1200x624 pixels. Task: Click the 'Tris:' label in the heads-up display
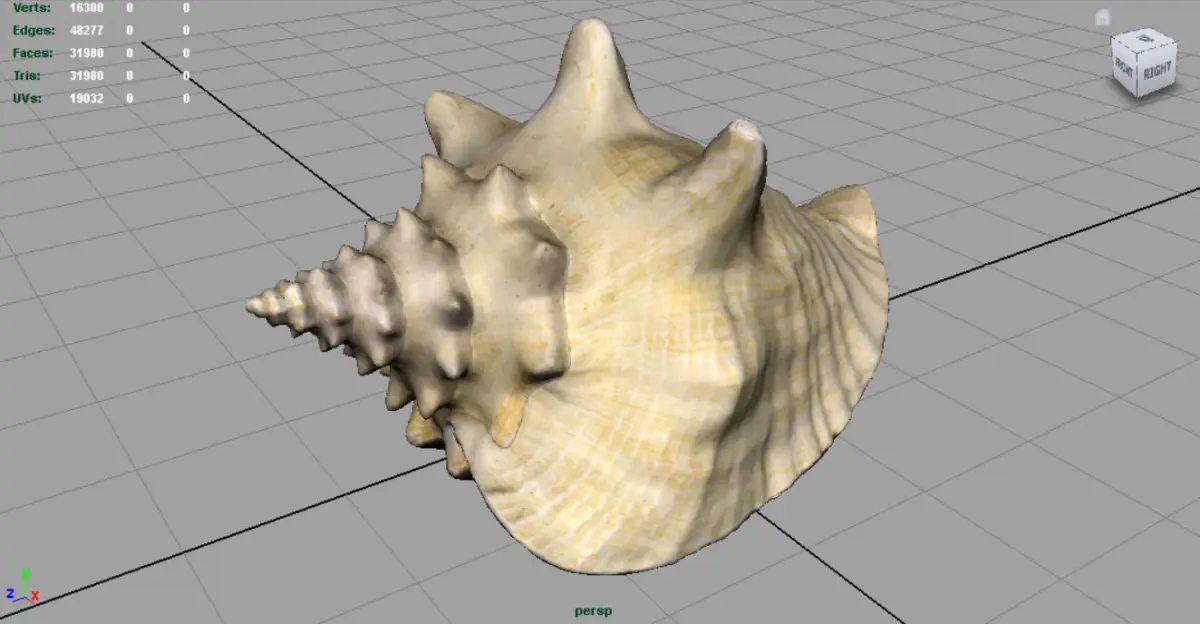(x=27, y=76)
